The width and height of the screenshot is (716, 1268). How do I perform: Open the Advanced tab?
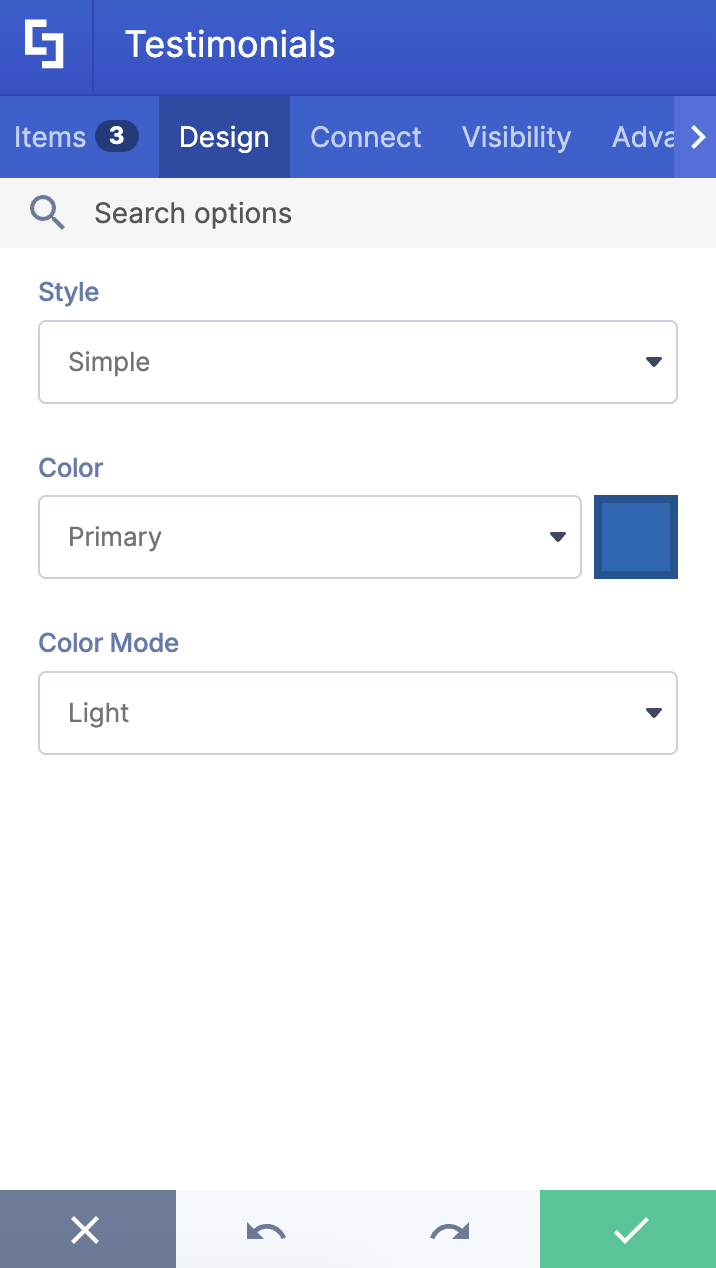[x=645, y=136]
